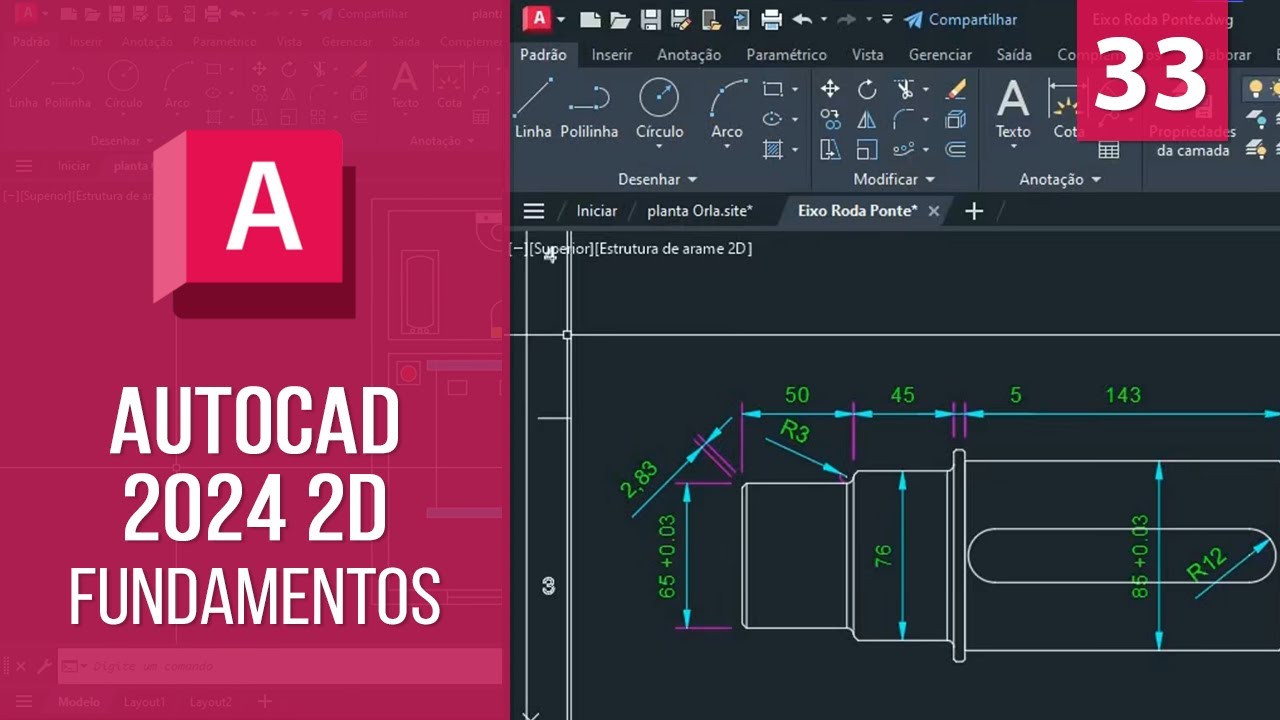Open the Anotação panel dropdown
Image resolution: width=1280 pixels, height=720 pixels.
click(1059, 179)
